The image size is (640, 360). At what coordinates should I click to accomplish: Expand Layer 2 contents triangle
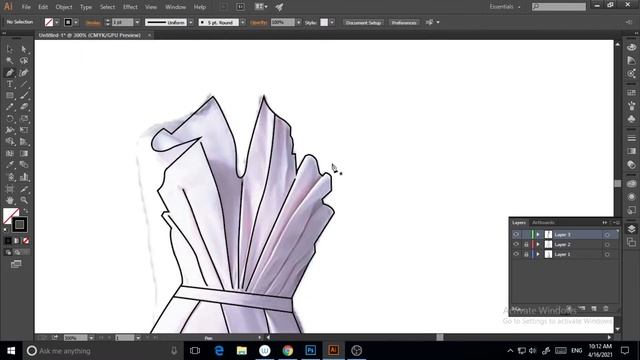(538, 244)
